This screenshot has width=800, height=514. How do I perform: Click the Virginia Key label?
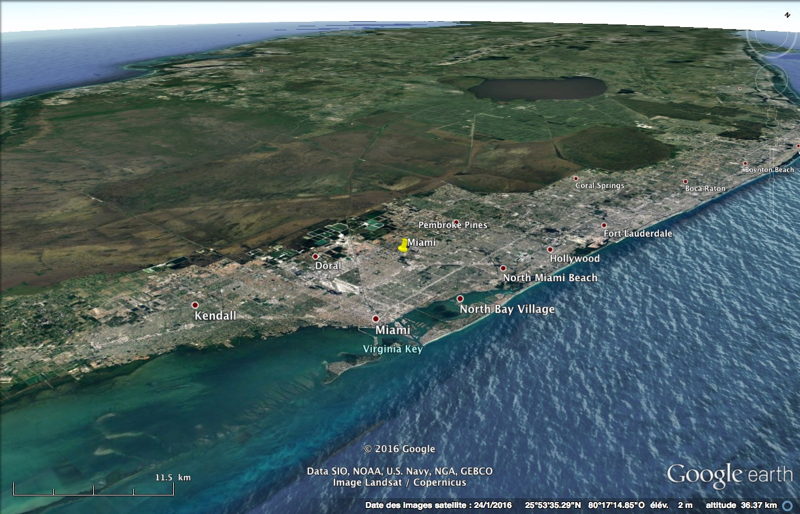pos(393,349)
